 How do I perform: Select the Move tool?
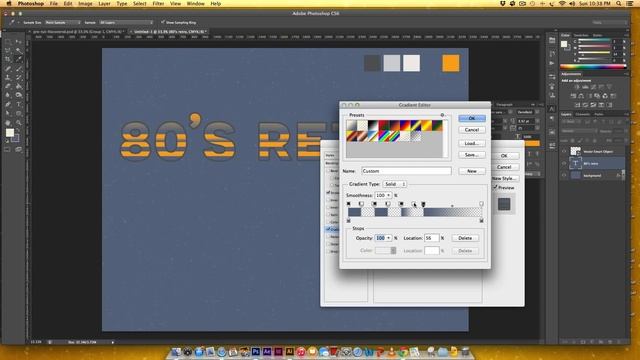click(x=18, y=42)
